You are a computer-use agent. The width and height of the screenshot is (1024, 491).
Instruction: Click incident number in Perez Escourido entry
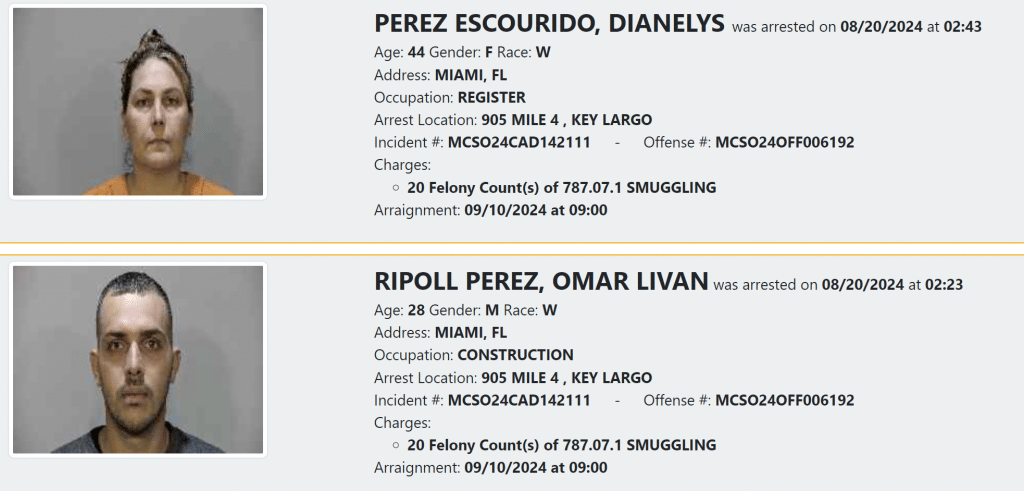tap(519, 142)
